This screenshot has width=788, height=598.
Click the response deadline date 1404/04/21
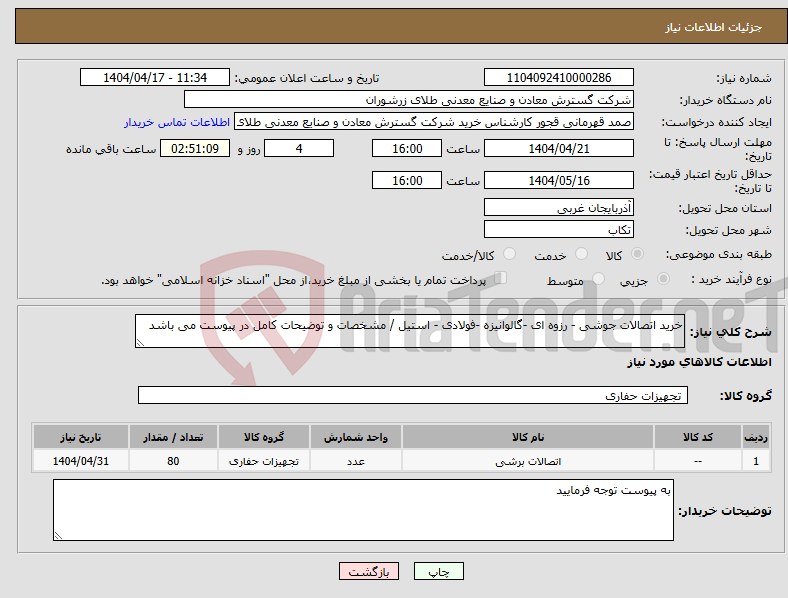[558, 148]
